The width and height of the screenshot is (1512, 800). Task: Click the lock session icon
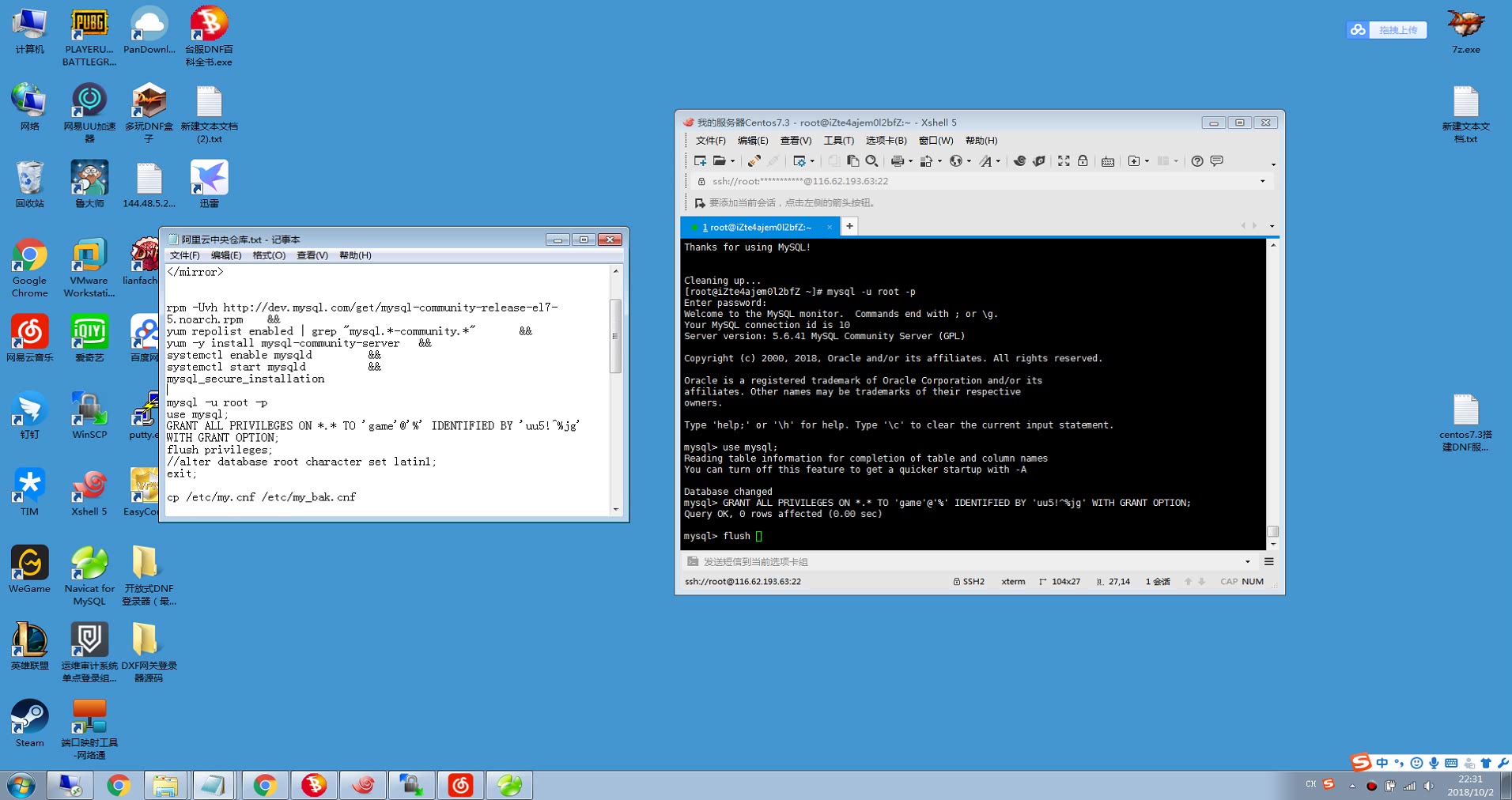coord(1083,161)
